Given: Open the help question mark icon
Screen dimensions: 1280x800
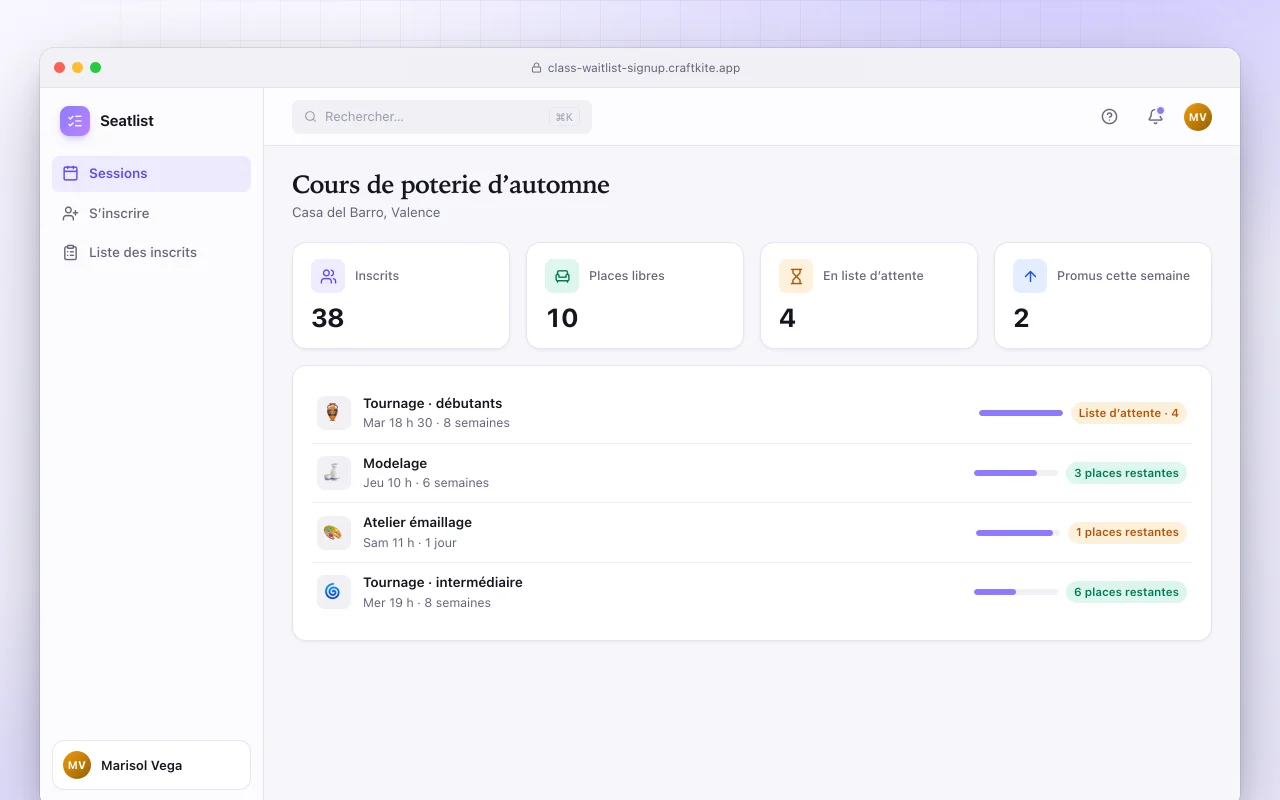Looking at the screenshot, I should [x=1109, y=117].
